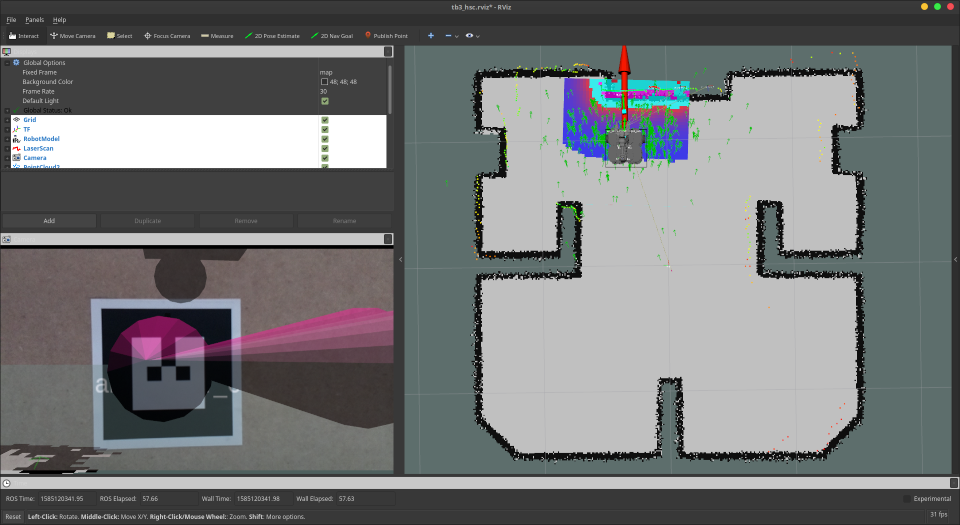
Task: Click the TF axes icon
Action: (x=17, y=129)
